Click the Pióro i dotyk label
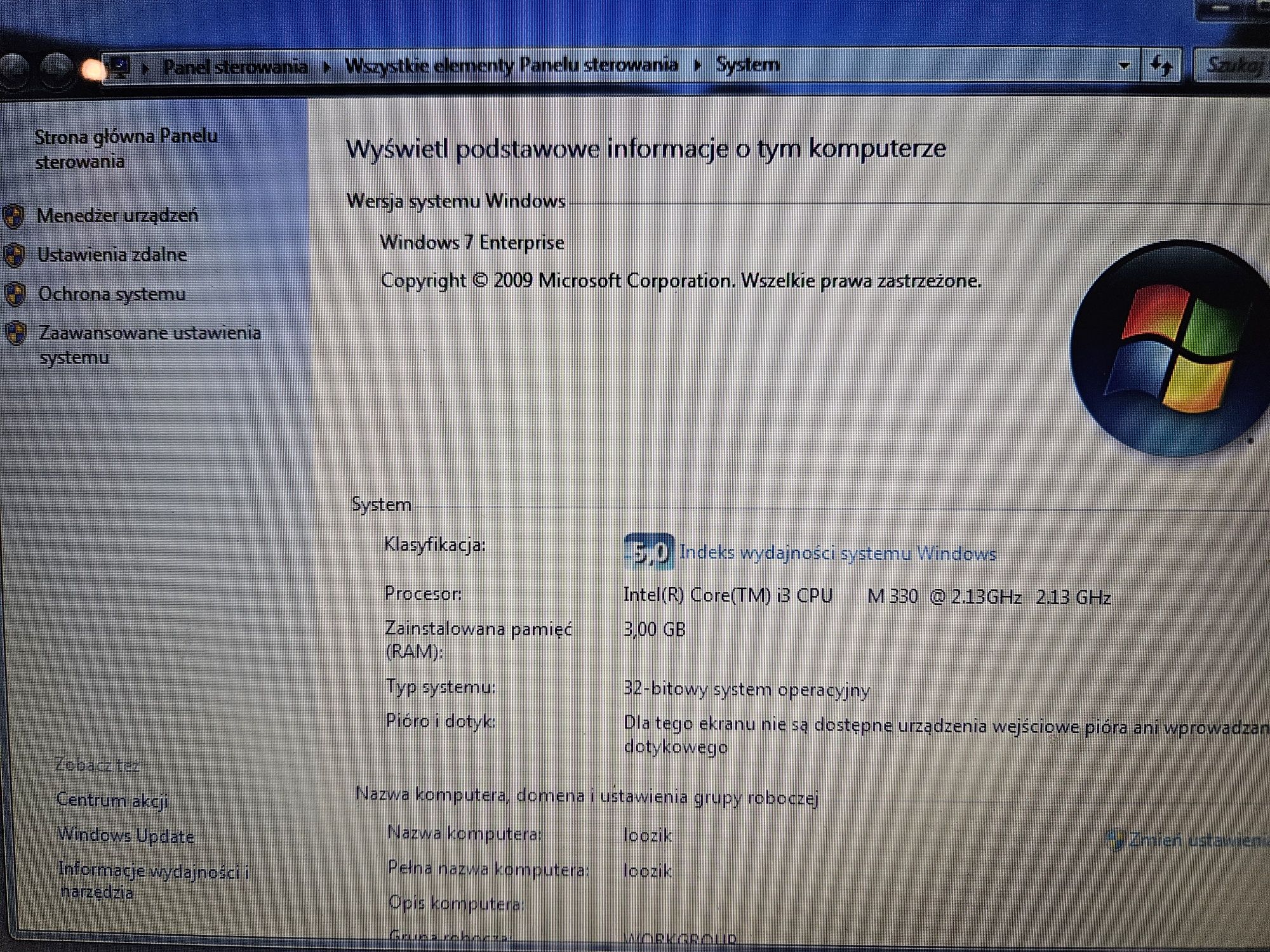 coord(441,722)
